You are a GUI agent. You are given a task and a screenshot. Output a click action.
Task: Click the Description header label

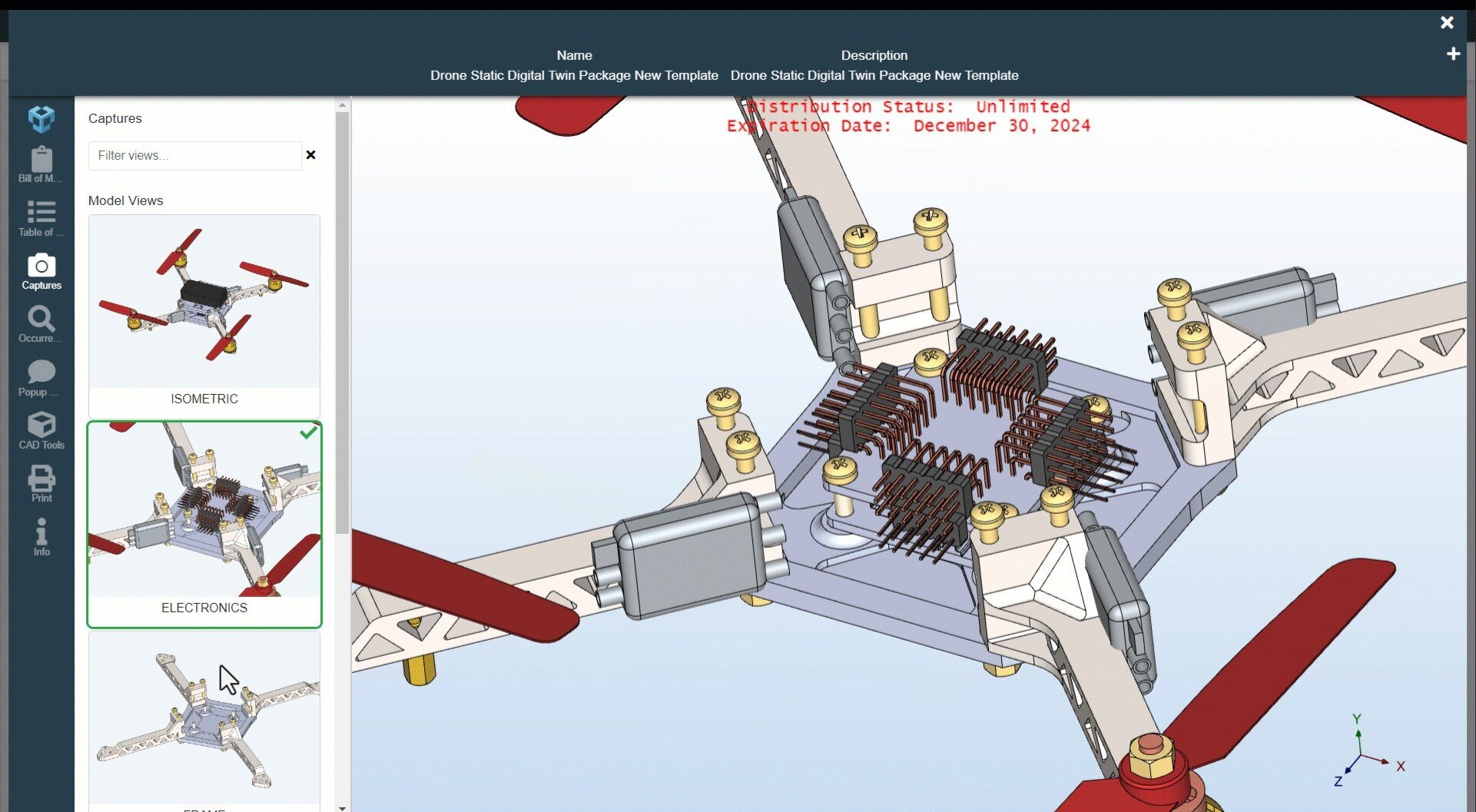874,55
